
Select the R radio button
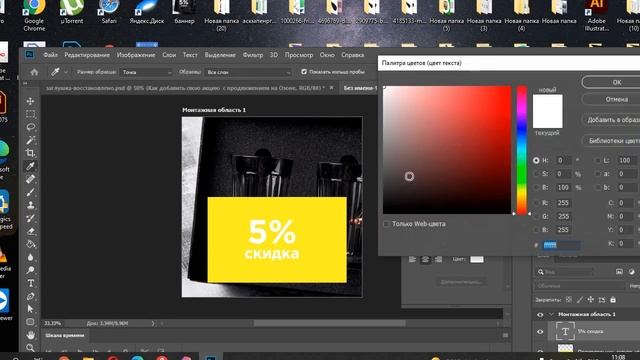point(536,203)
